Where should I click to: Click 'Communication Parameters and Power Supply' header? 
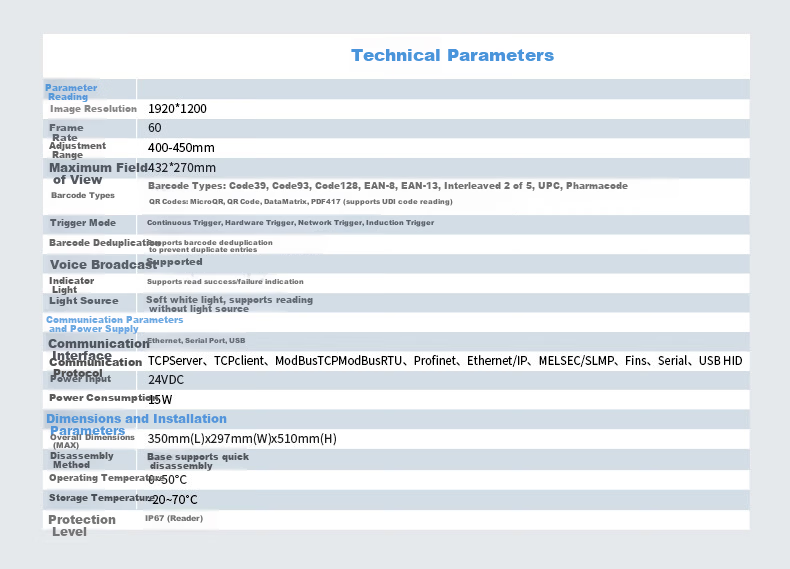coord(114,325)
